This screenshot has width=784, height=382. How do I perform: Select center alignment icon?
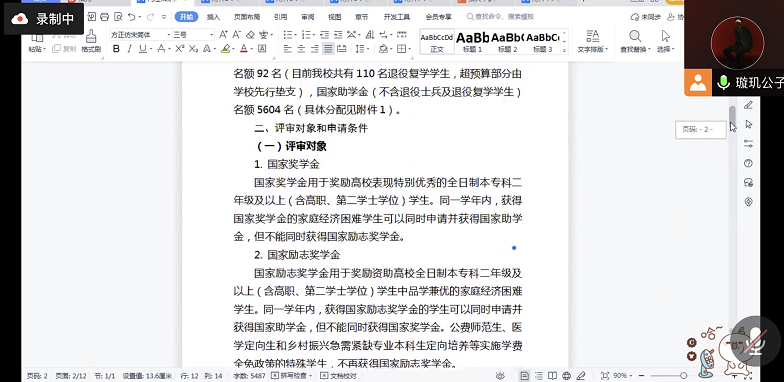(301, 49)
